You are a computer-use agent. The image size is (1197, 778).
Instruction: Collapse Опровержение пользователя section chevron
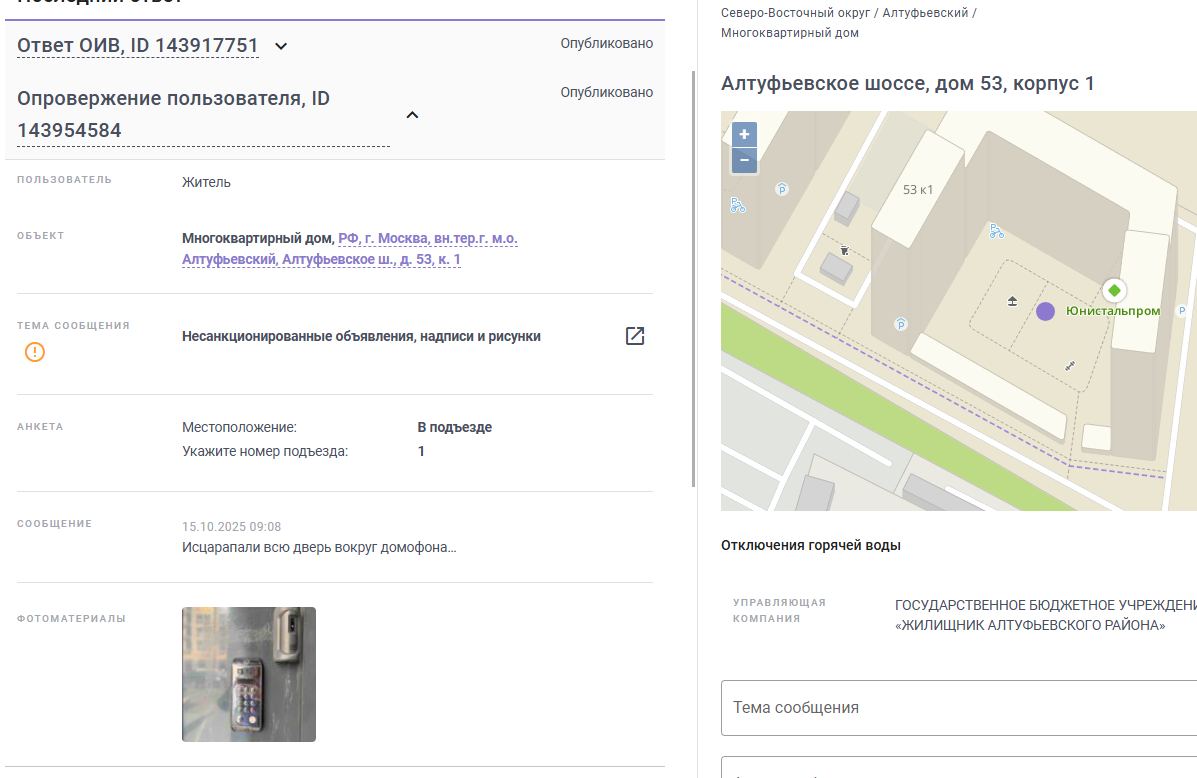point(412,115)
